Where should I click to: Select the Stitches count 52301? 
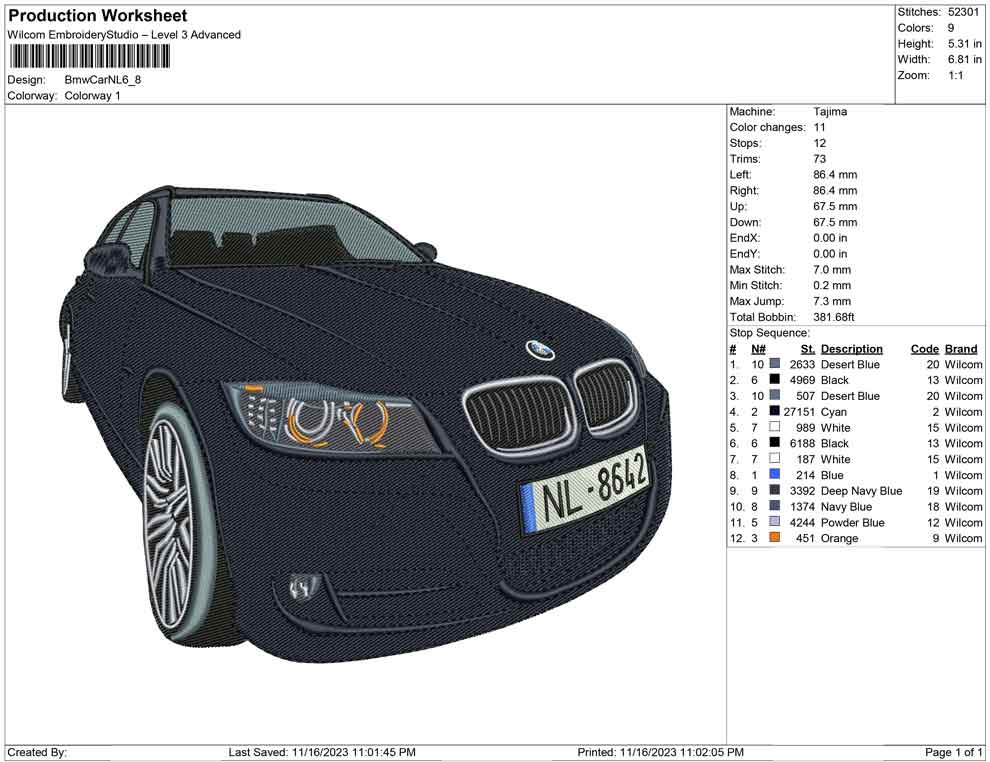[x=963, y=12]
